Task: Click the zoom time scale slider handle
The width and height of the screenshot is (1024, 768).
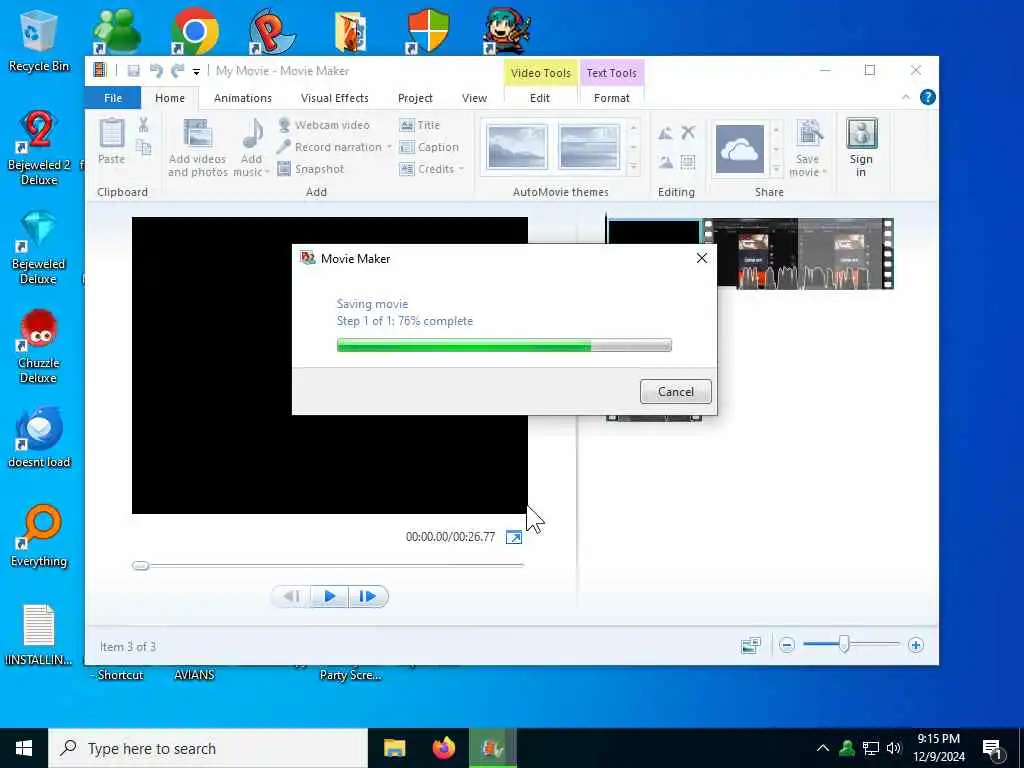Action: 844,645
